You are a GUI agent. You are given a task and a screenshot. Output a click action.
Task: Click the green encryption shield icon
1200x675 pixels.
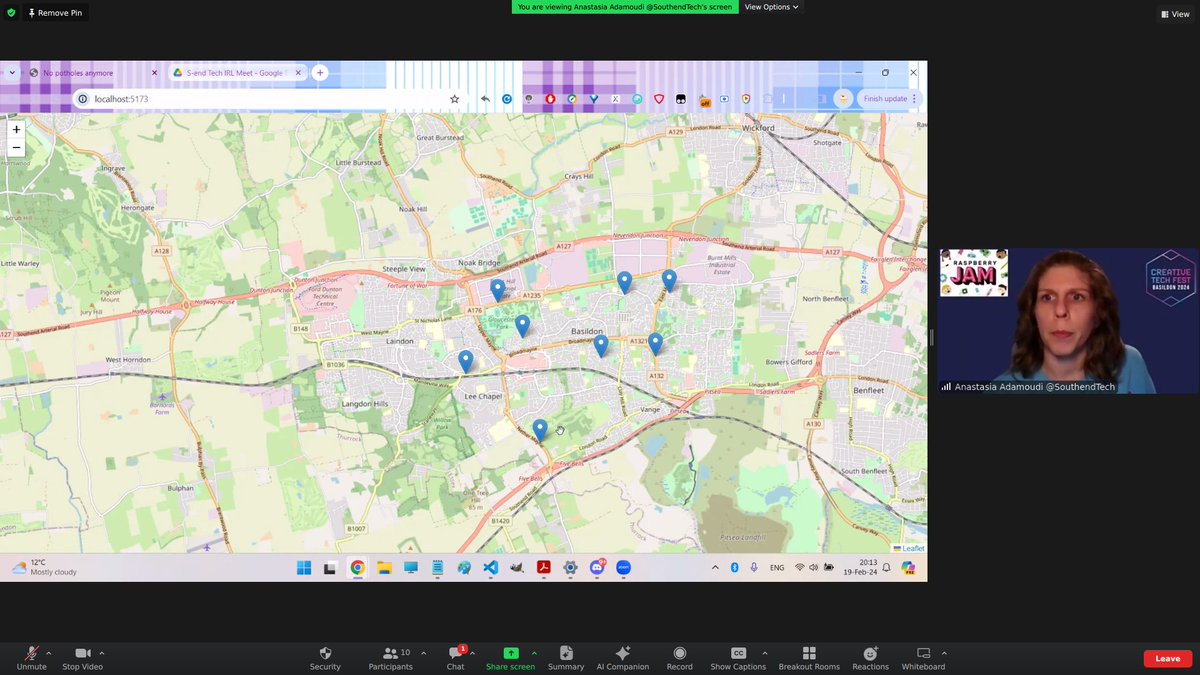click(11, 13)
